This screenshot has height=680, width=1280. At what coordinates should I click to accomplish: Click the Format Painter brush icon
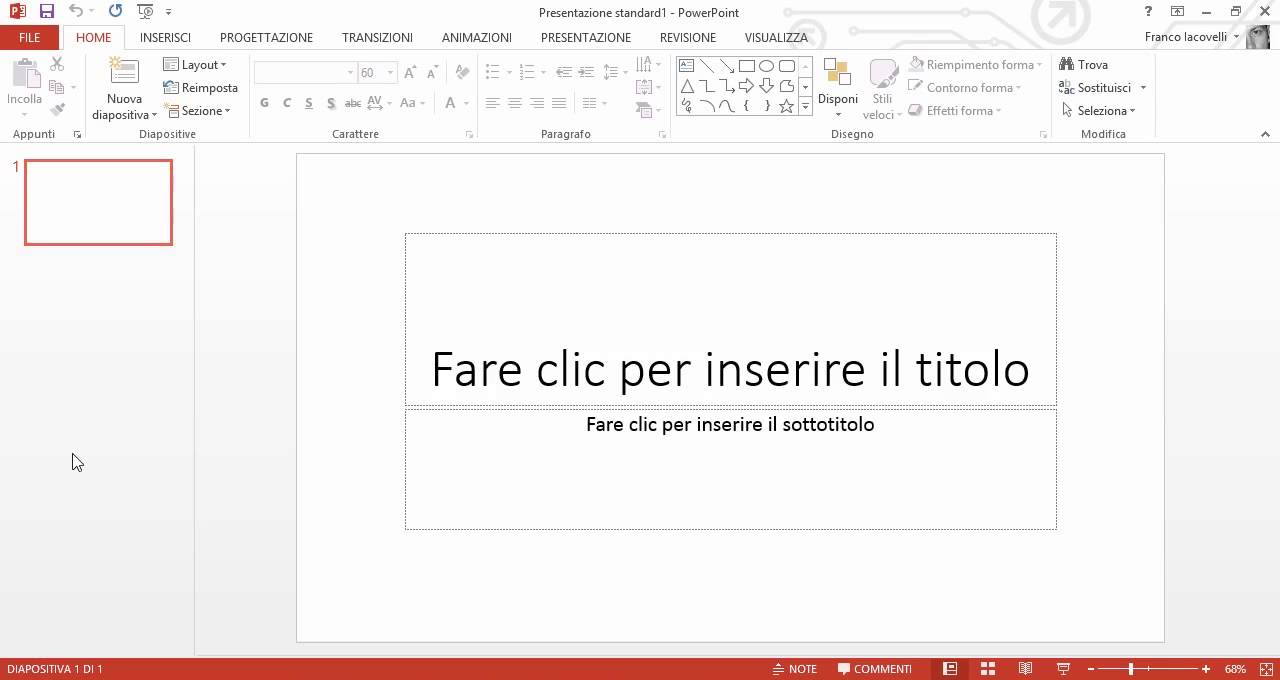click(57, 110)
